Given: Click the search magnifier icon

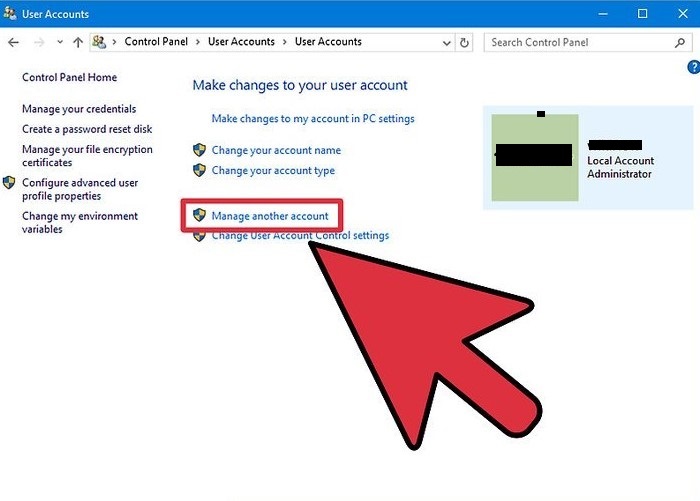Looking at the screenshot, I should click(x=679, y=43).
